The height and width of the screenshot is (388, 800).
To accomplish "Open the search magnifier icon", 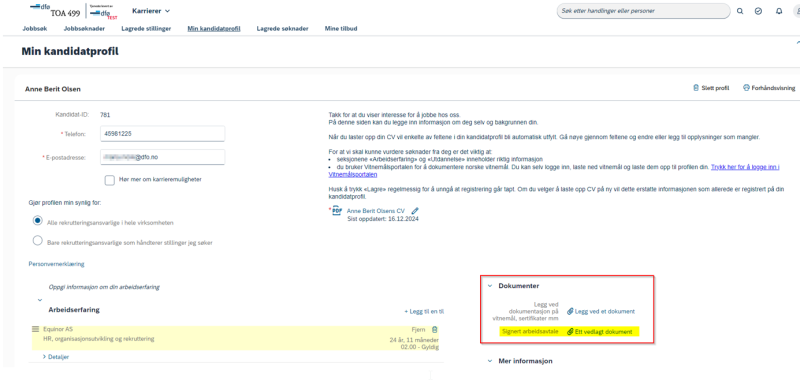I will coord(740,11).
